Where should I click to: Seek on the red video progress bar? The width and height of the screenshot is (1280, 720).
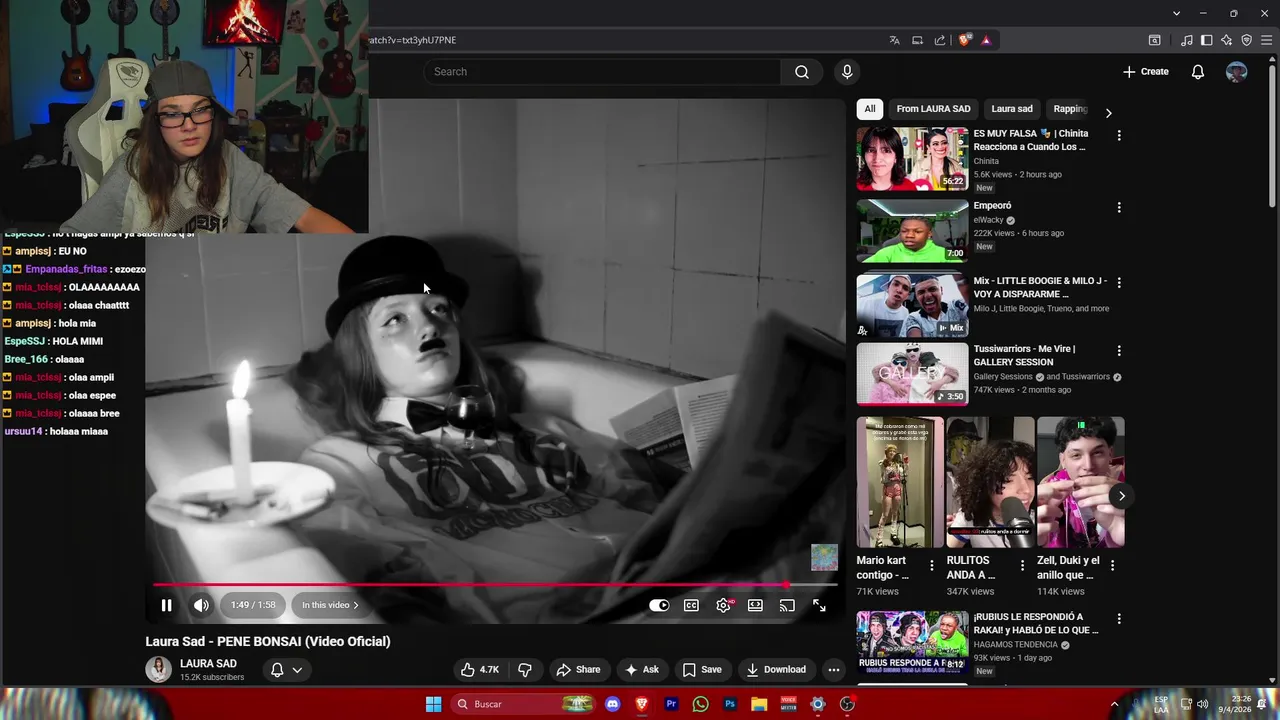495,585
